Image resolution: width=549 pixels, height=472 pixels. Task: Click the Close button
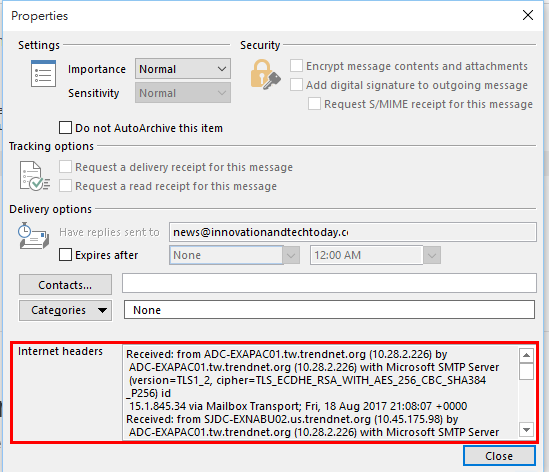[x=499, y=456]
